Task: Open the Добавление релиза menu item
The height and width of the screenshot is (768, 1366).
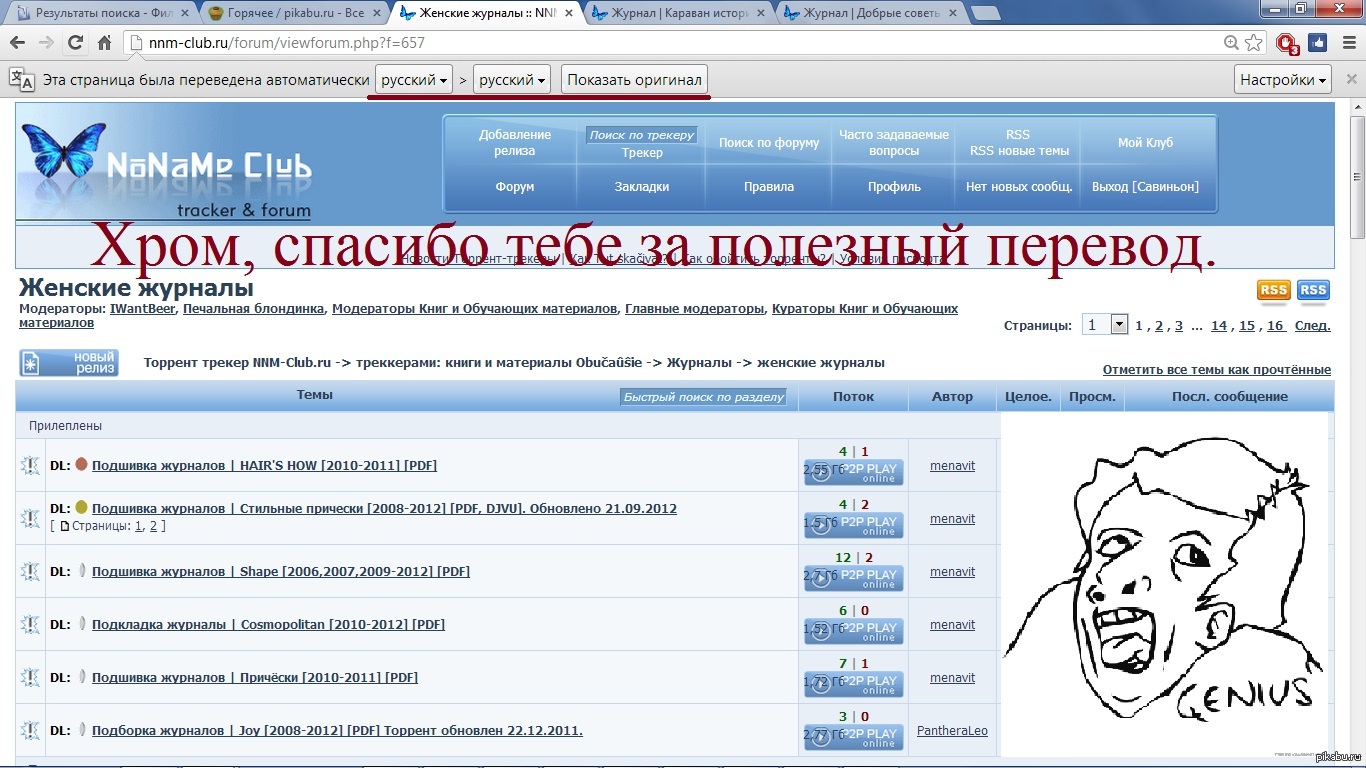Action: point(515,143)
